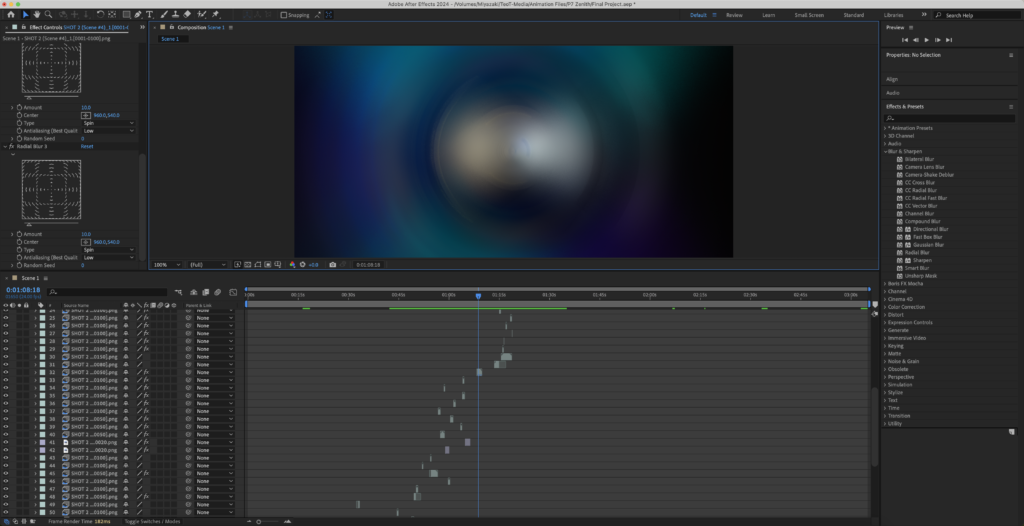
Task: Choose the Pen tool
Action: pyautogui.click(x=137, y=15)
